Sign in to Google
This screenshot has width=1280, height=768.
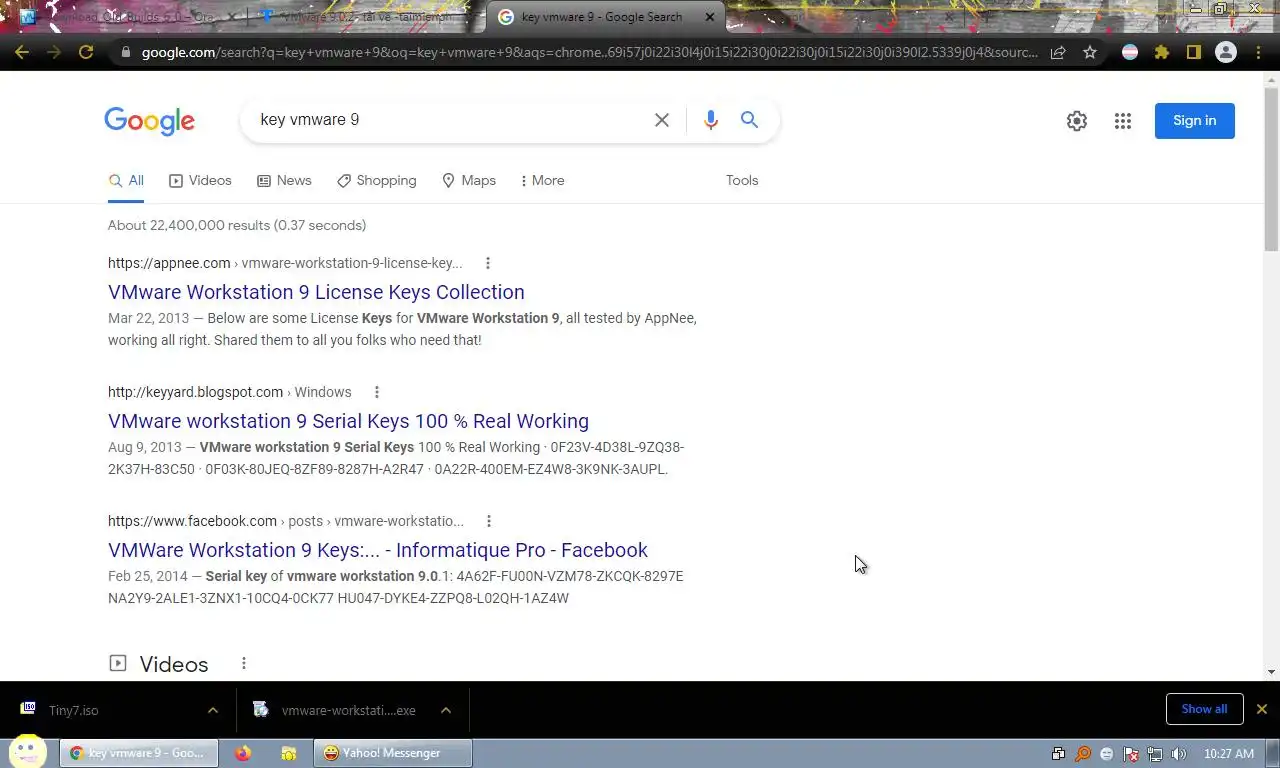click(1194, 121)
